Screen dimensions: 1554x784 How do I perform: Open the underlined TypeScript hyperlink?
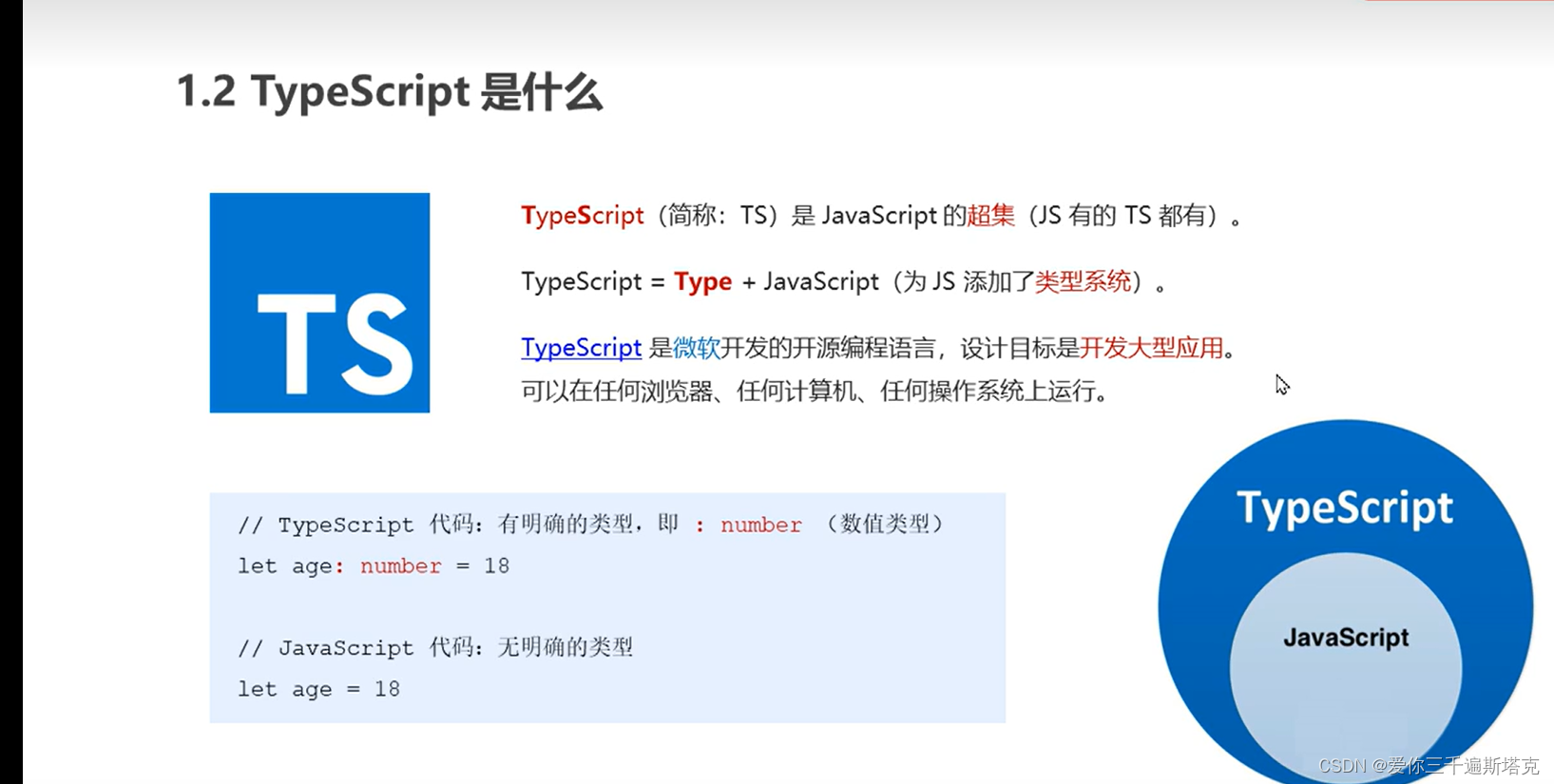[581, 348]
